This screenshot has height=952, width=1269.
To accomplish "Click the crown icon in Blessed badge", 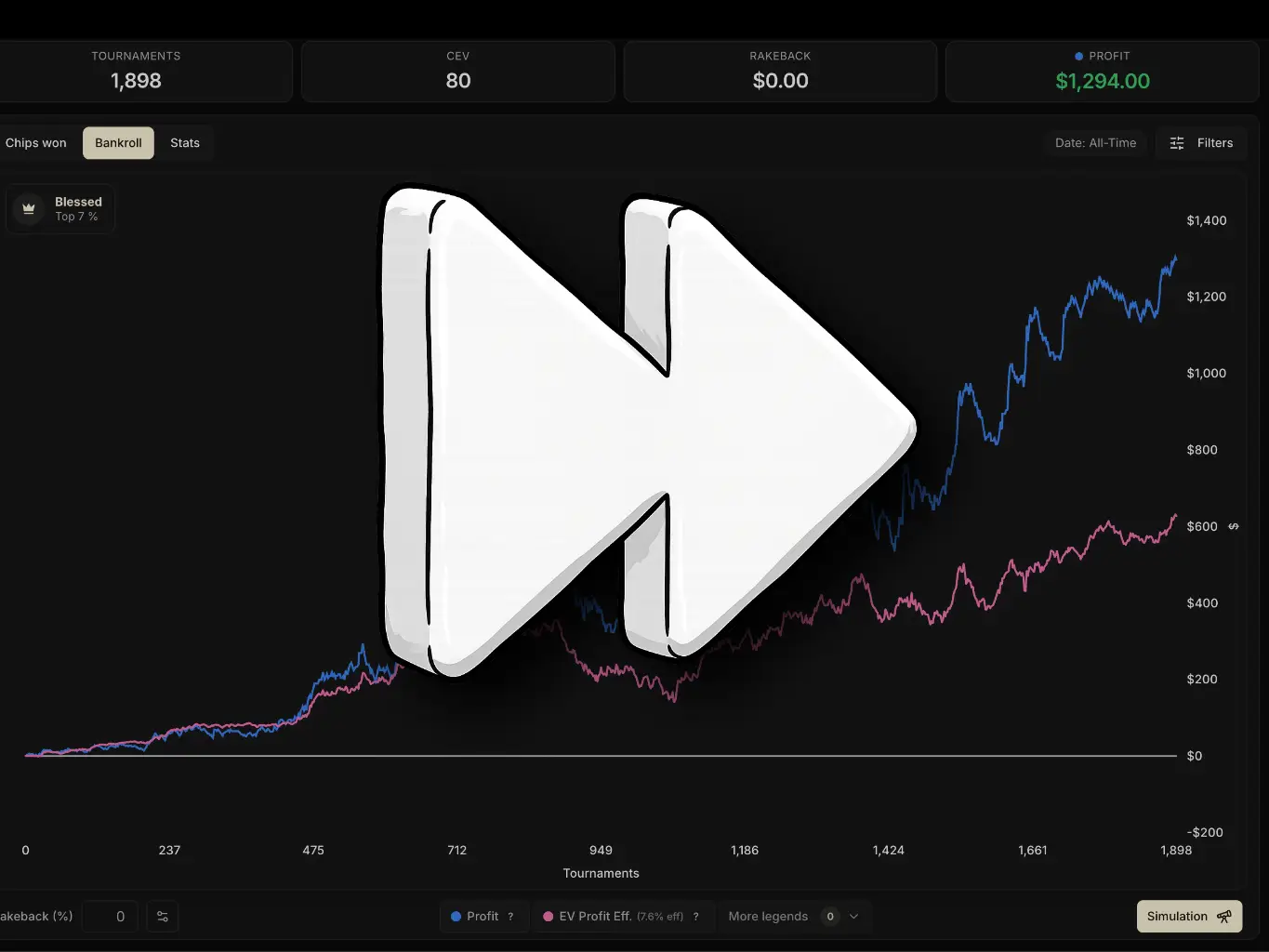I will coord(29,209).
